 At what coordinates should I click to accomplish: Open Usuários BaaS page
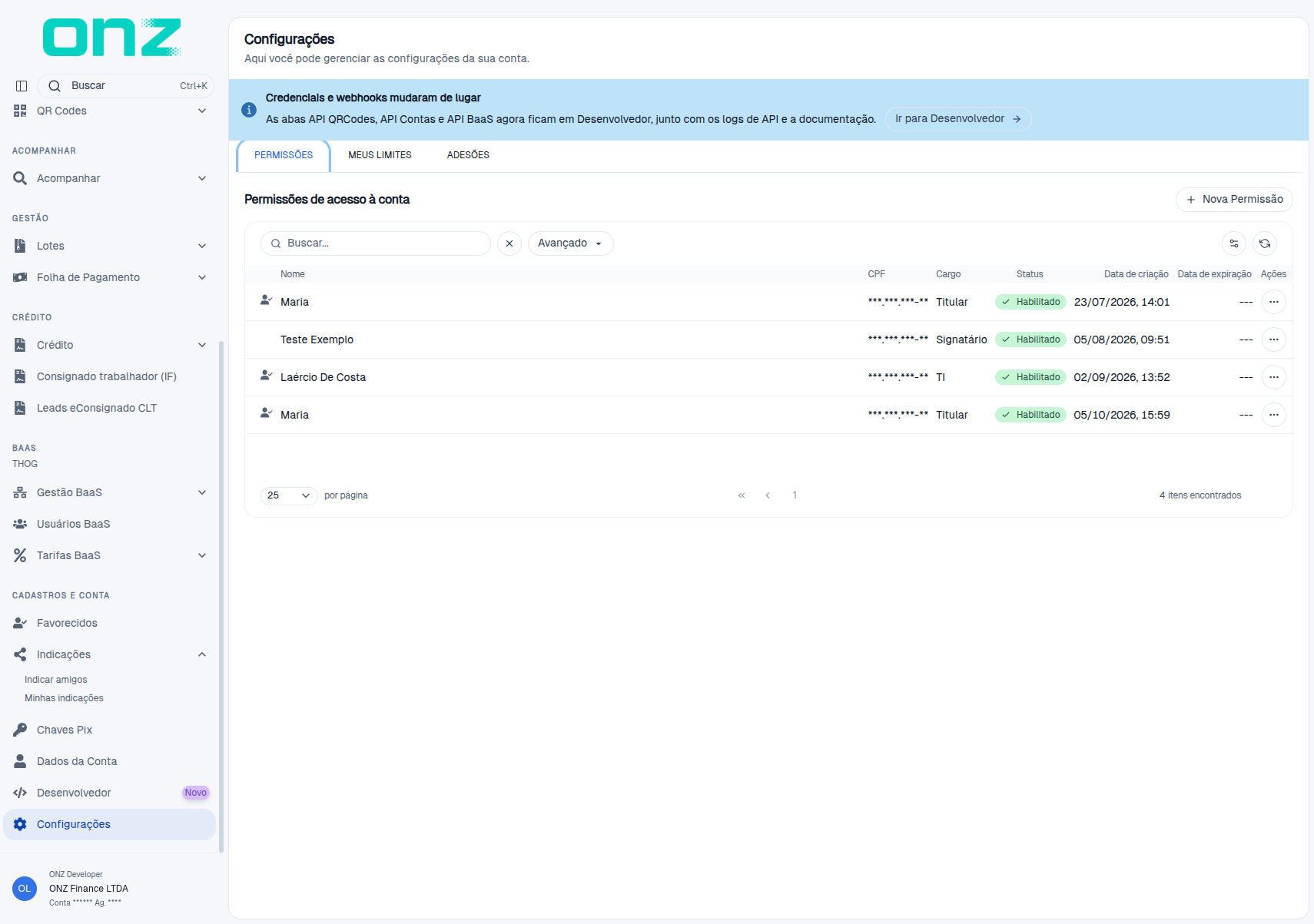pos(109,524)
